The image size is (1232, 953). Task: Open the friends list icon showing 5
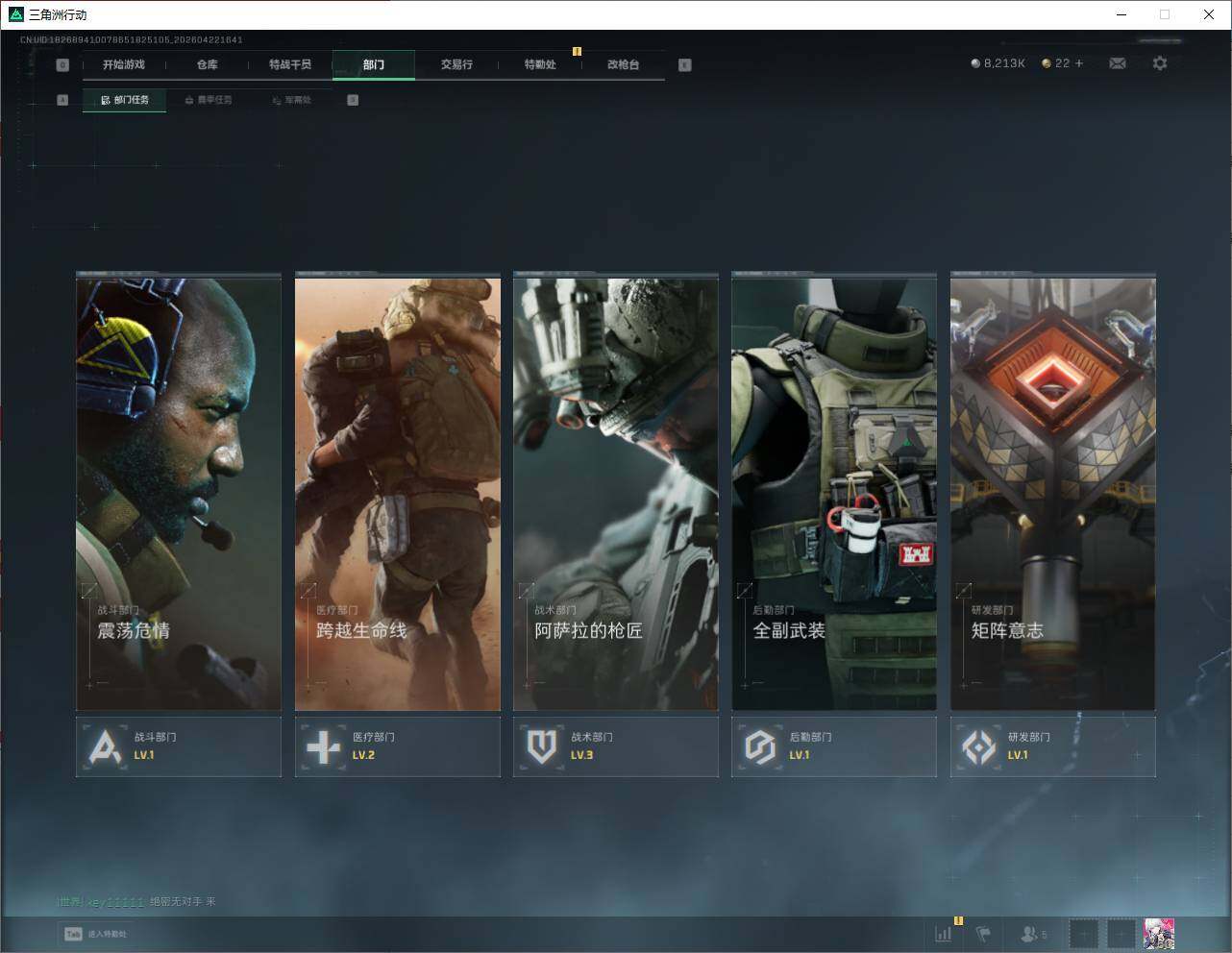[1034, 933]
